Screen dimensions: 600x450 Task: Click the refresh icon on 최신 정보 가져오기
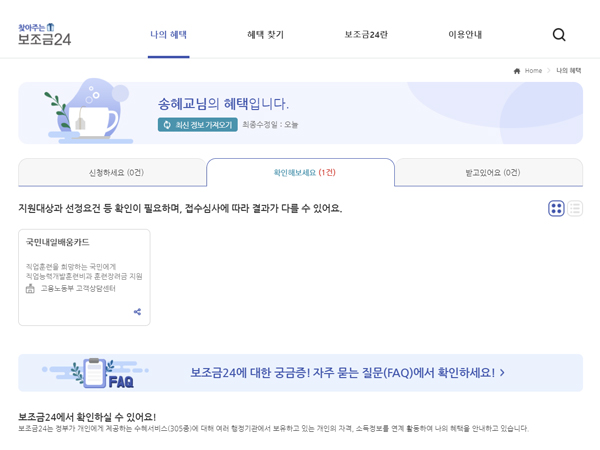pos(167,125)
